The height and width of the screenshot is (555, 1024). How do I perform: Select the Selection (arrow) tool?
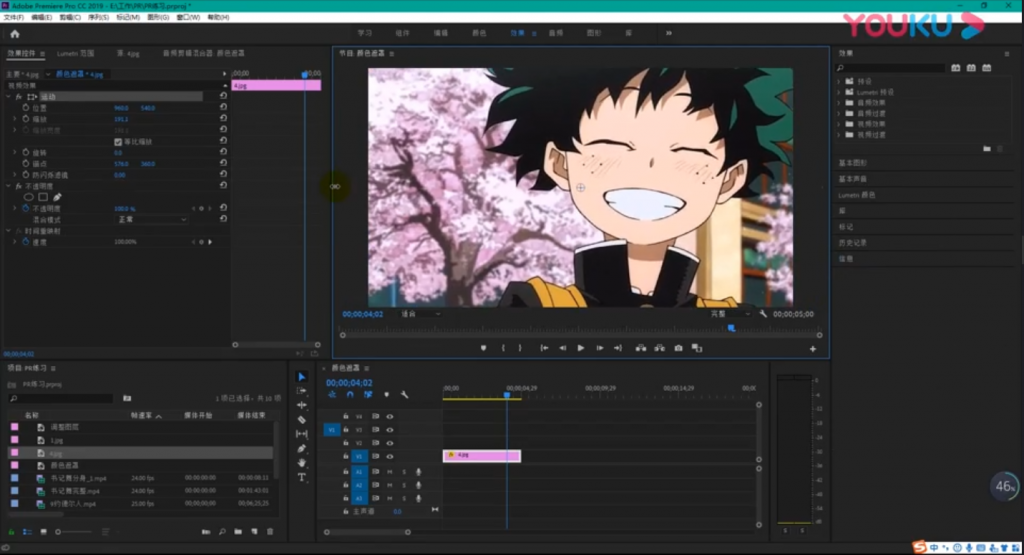click(302, 377)
